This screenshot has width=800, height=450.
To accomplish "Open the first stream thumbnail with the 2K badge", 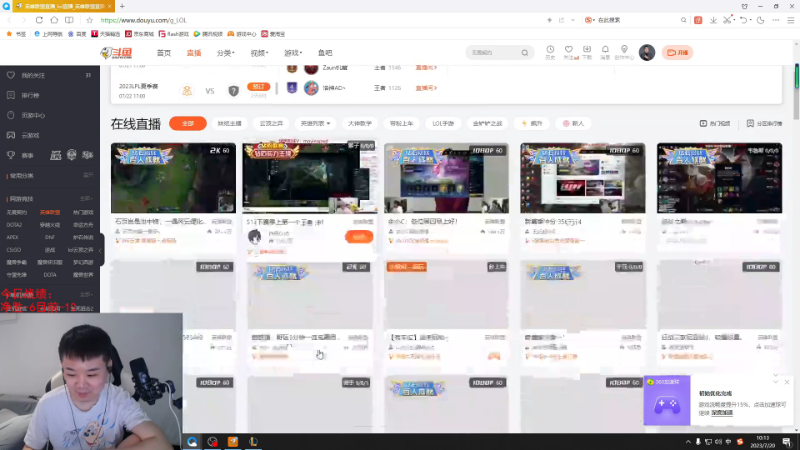I will (173, 178).
